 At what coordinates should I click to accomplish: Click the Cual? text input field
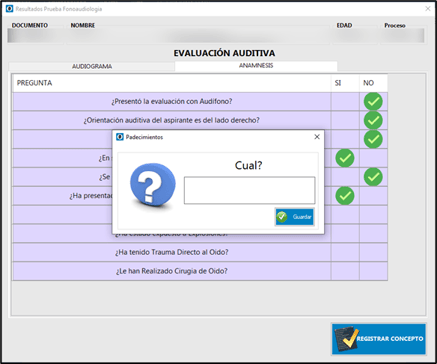click(x=249, y=190)
